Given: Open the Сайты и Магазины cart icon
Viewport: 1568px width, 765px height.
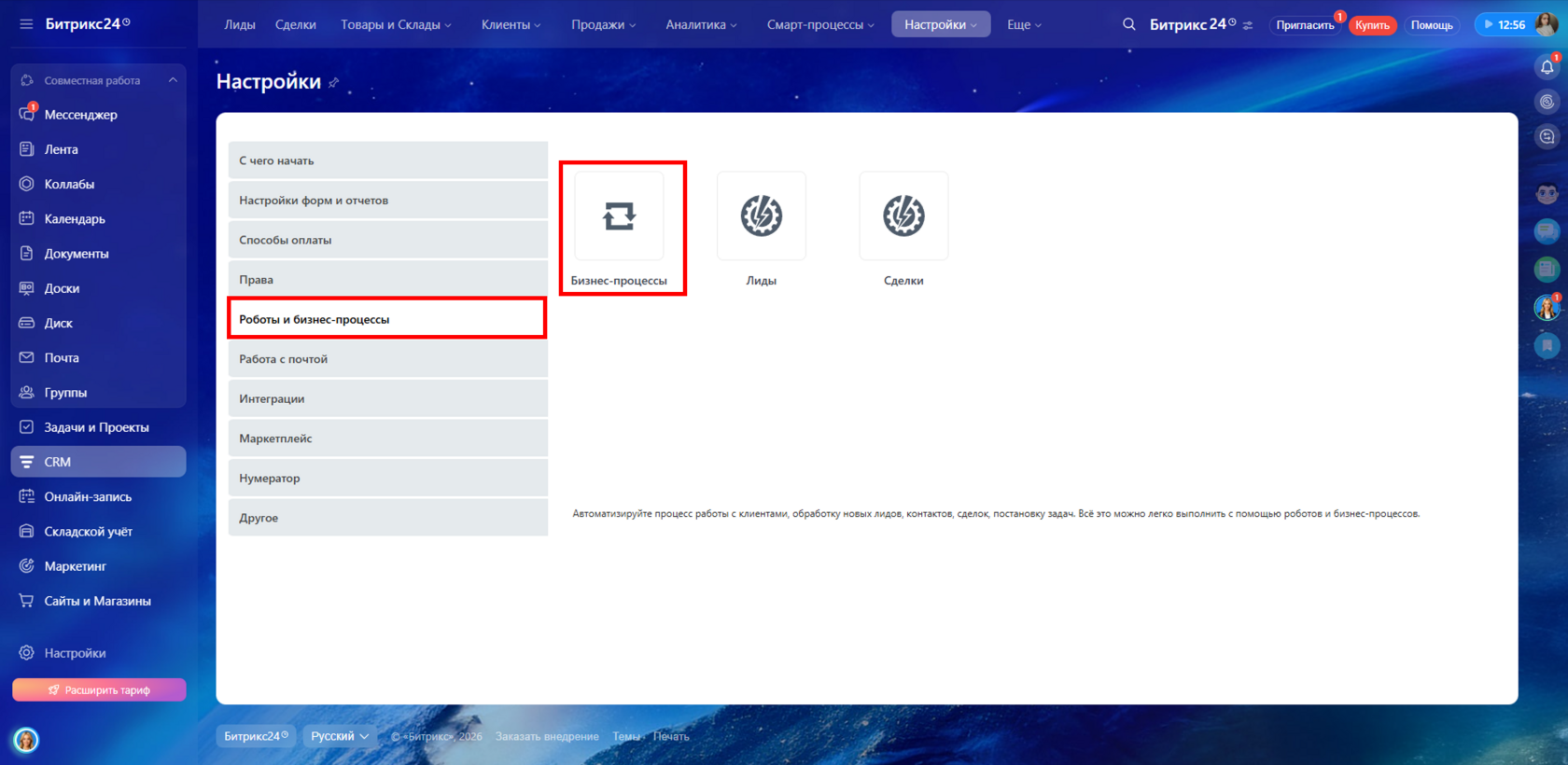Looking at the screenshot, I should click(x=27, y=601).
